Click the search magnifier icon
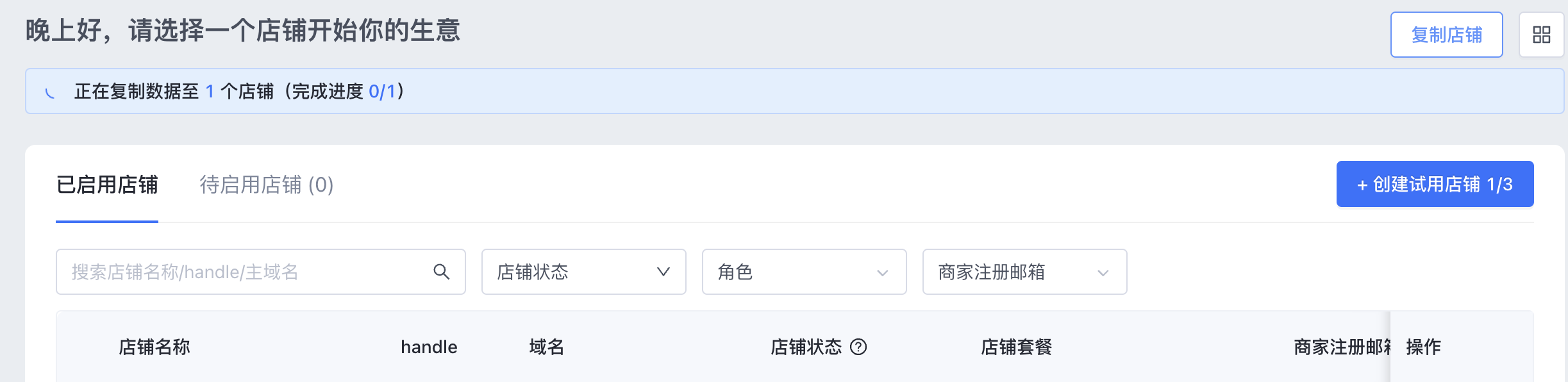 point(441,272)
